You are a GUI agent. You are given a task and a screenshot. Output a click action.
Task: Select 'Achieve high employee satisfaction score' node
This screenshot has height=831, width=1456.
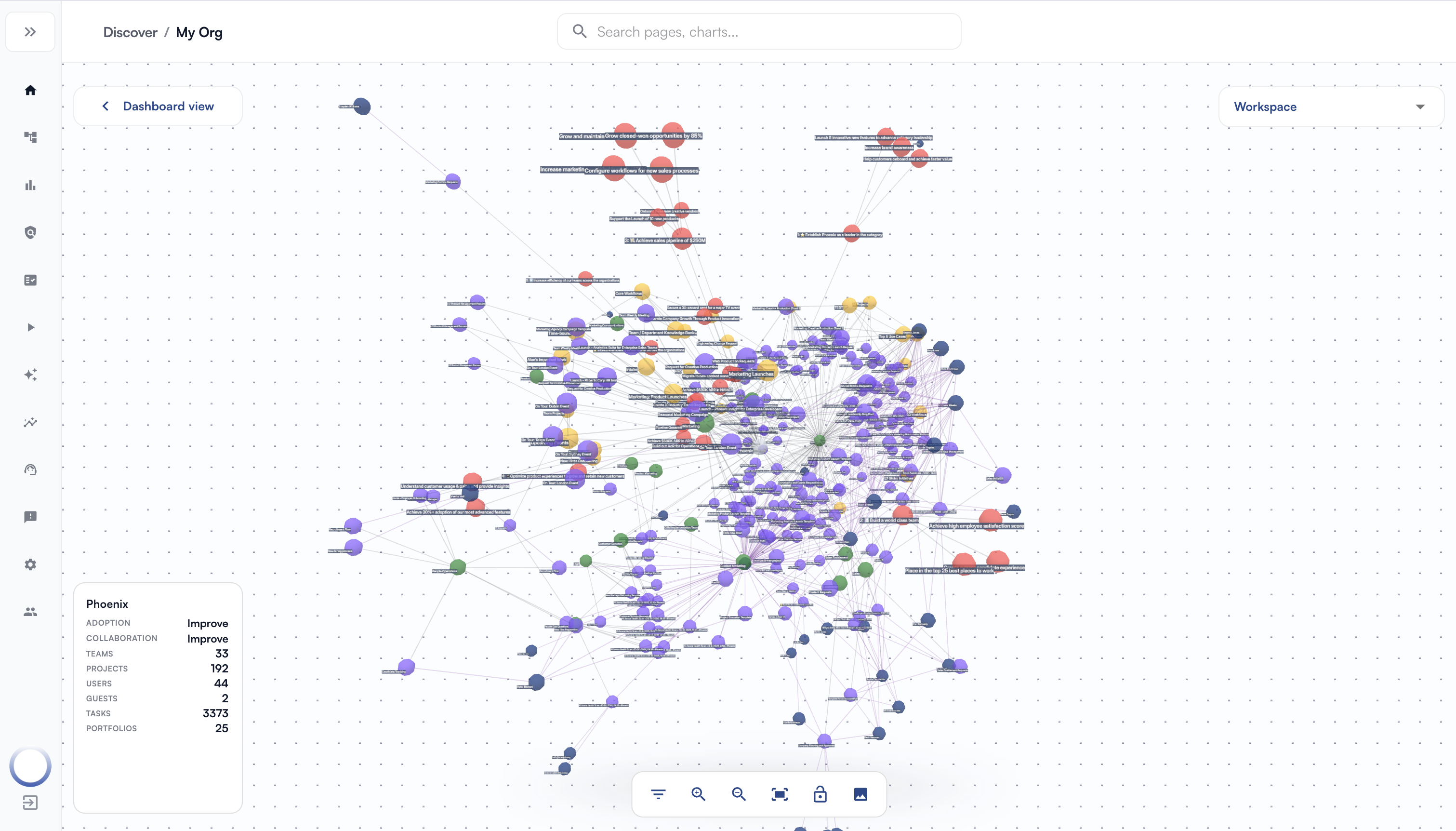991,520
